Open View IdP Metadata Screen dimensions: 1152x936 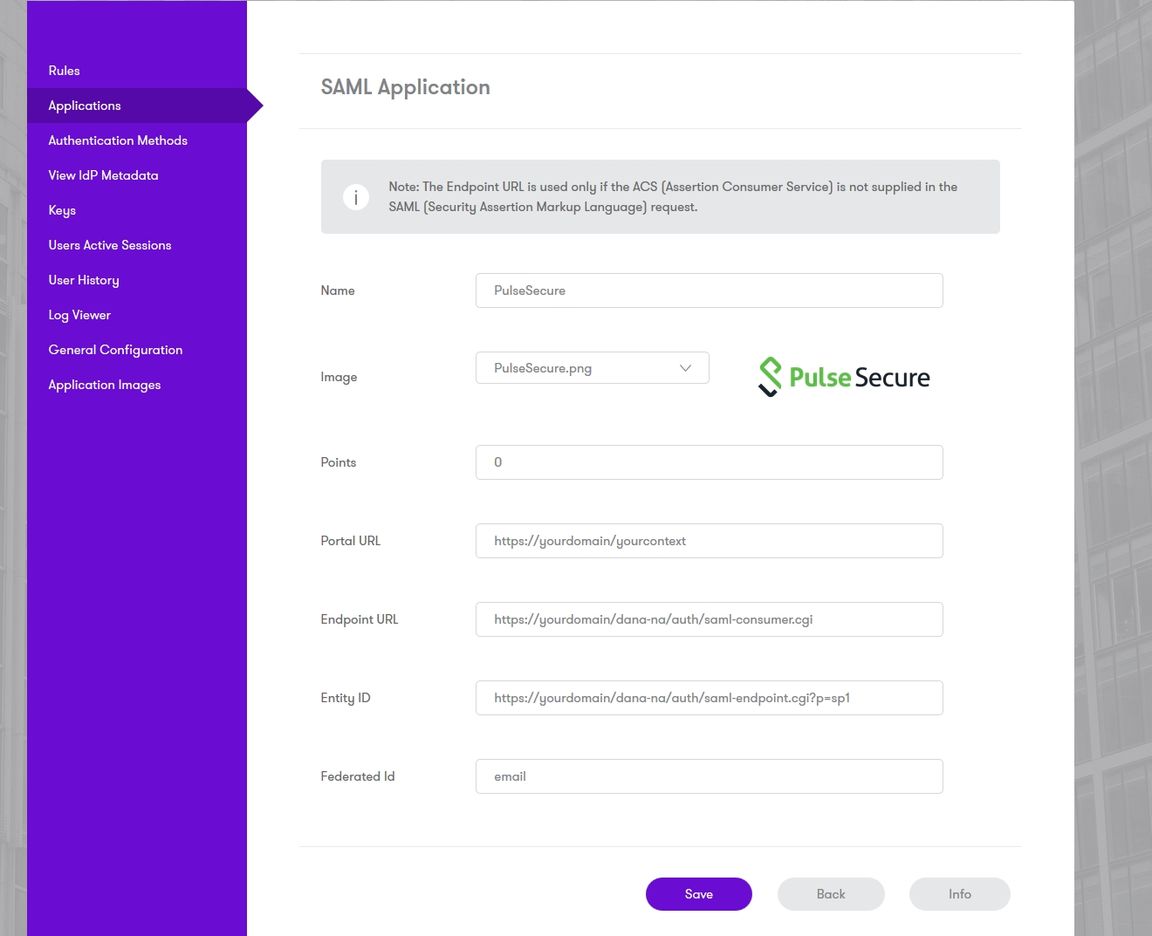click(x=103, y=175)
